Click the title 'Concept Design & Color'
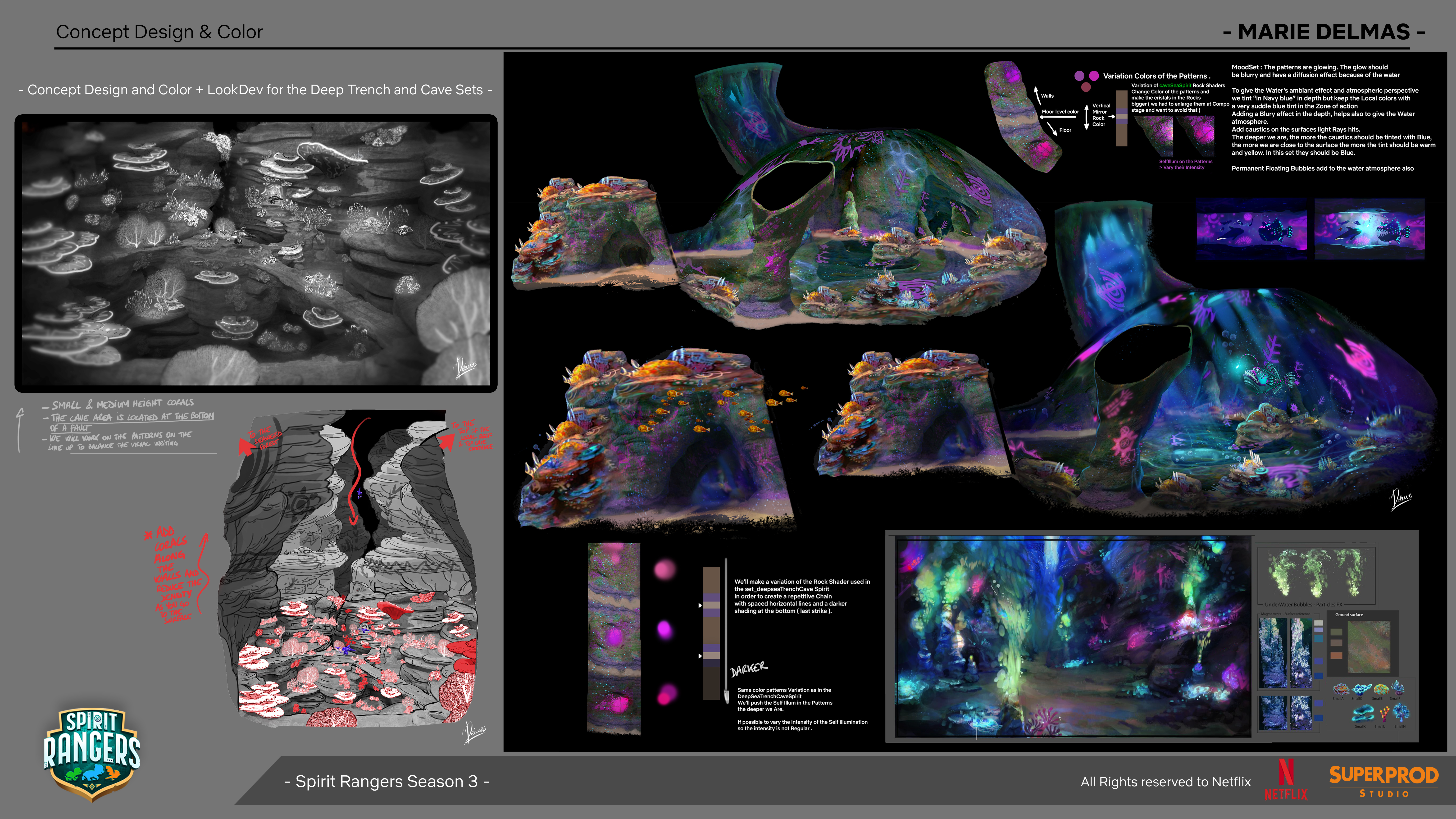The width and height of the screenshot is (1456, 819). tap(159, 32)
